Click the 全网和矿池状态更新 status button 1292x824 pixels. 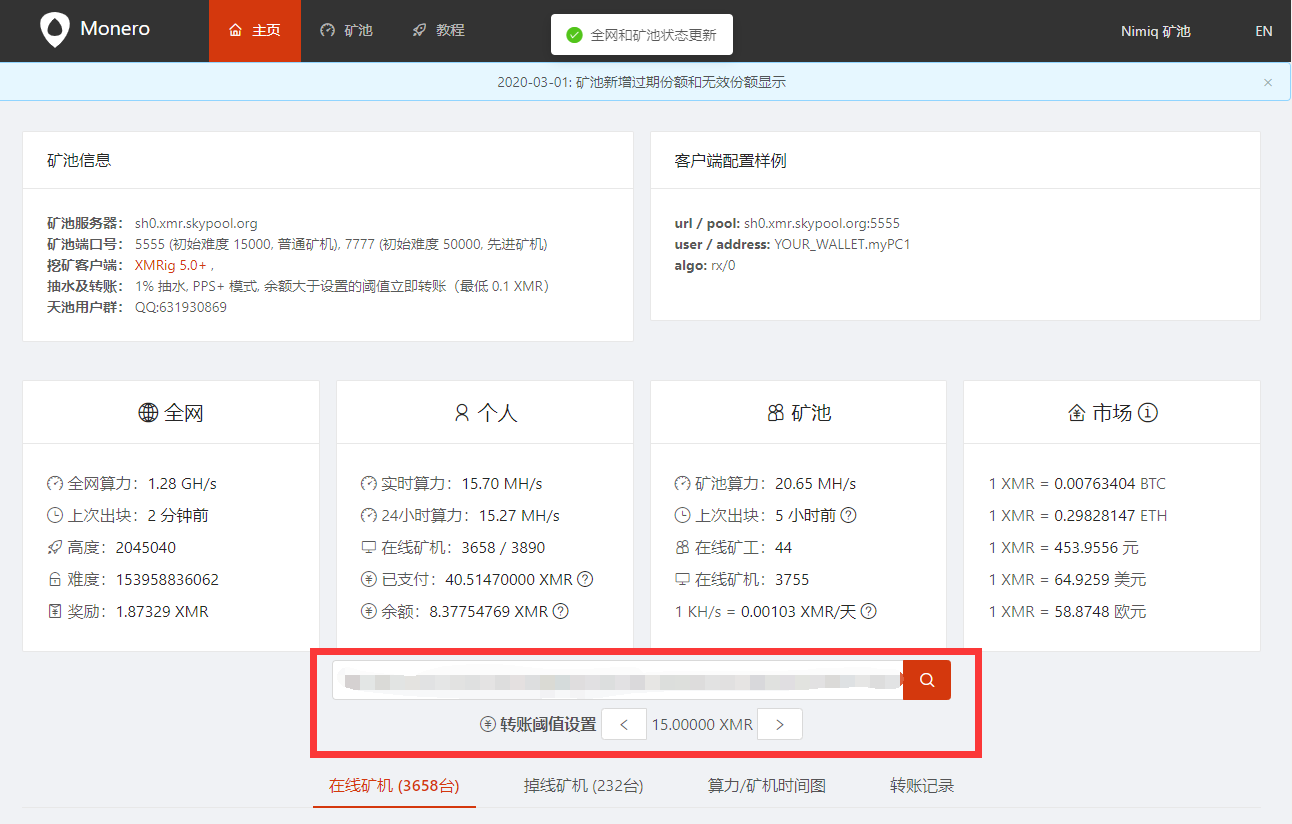click(x=641, y=34)
